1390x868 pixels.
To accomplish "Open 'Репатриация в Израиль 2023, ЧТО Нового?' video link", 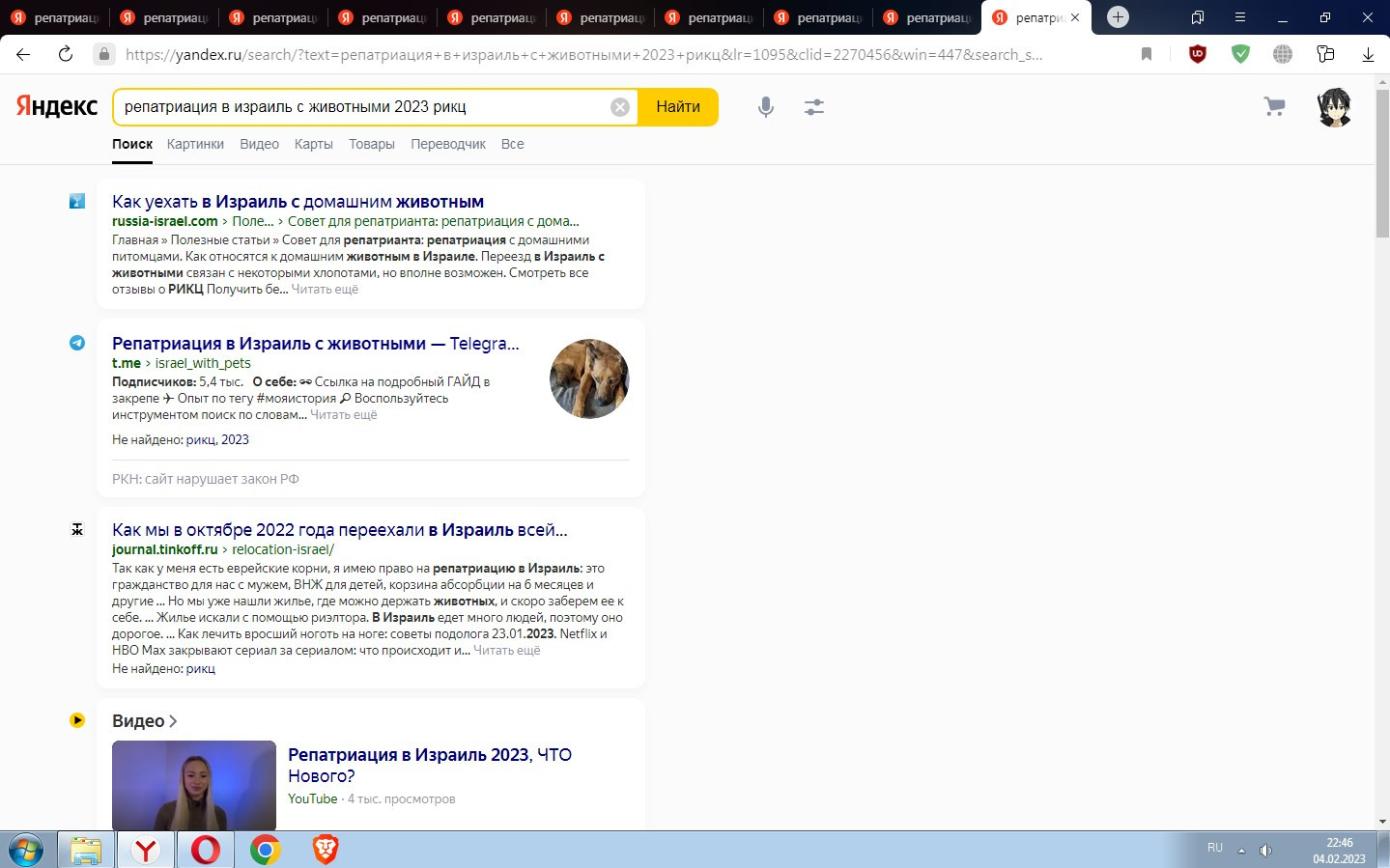I will pyautogui.click(x=430, y=765).
